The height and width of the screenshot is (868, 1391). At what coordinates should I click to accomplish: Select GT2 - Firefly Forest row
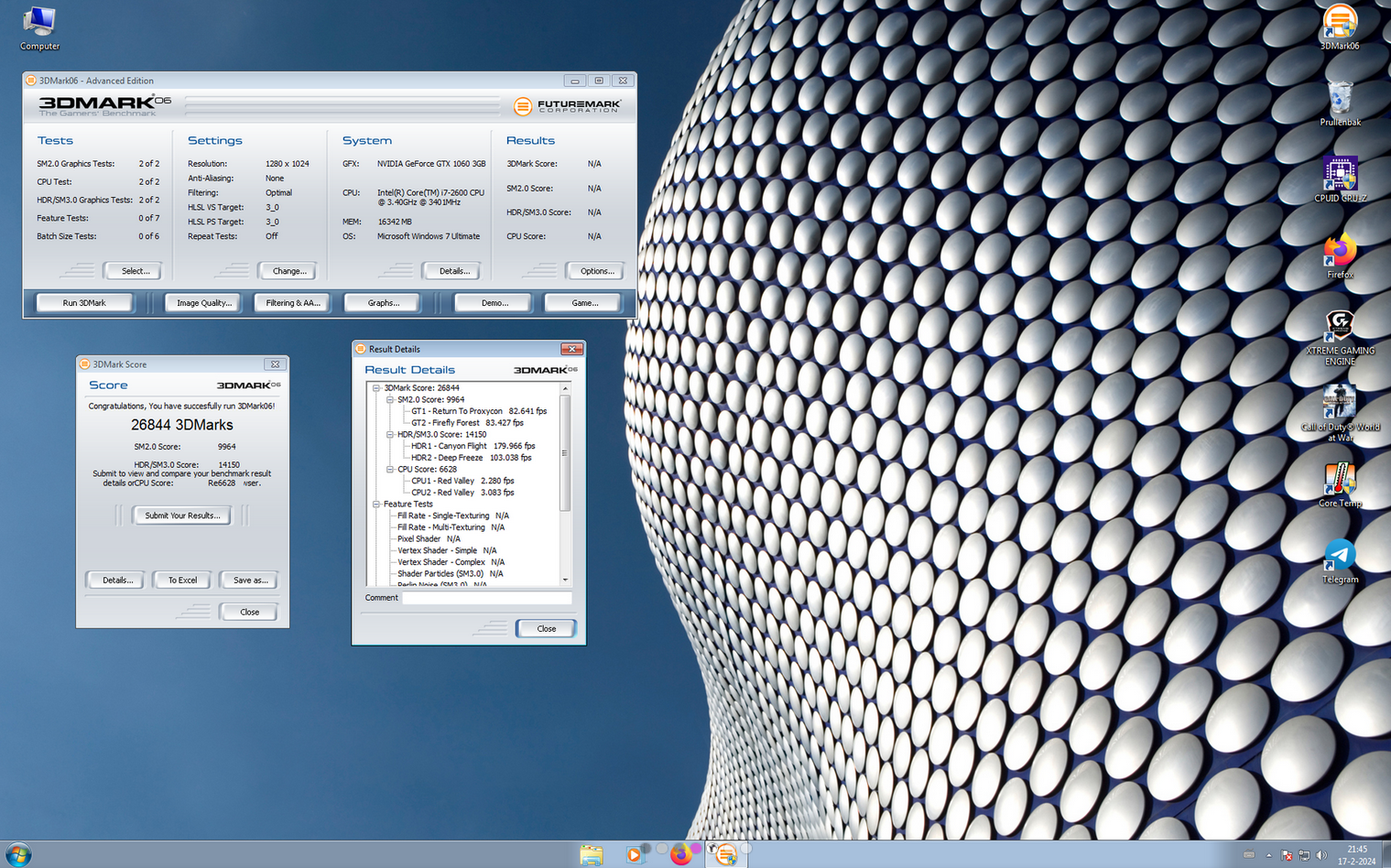click(467, 423)
